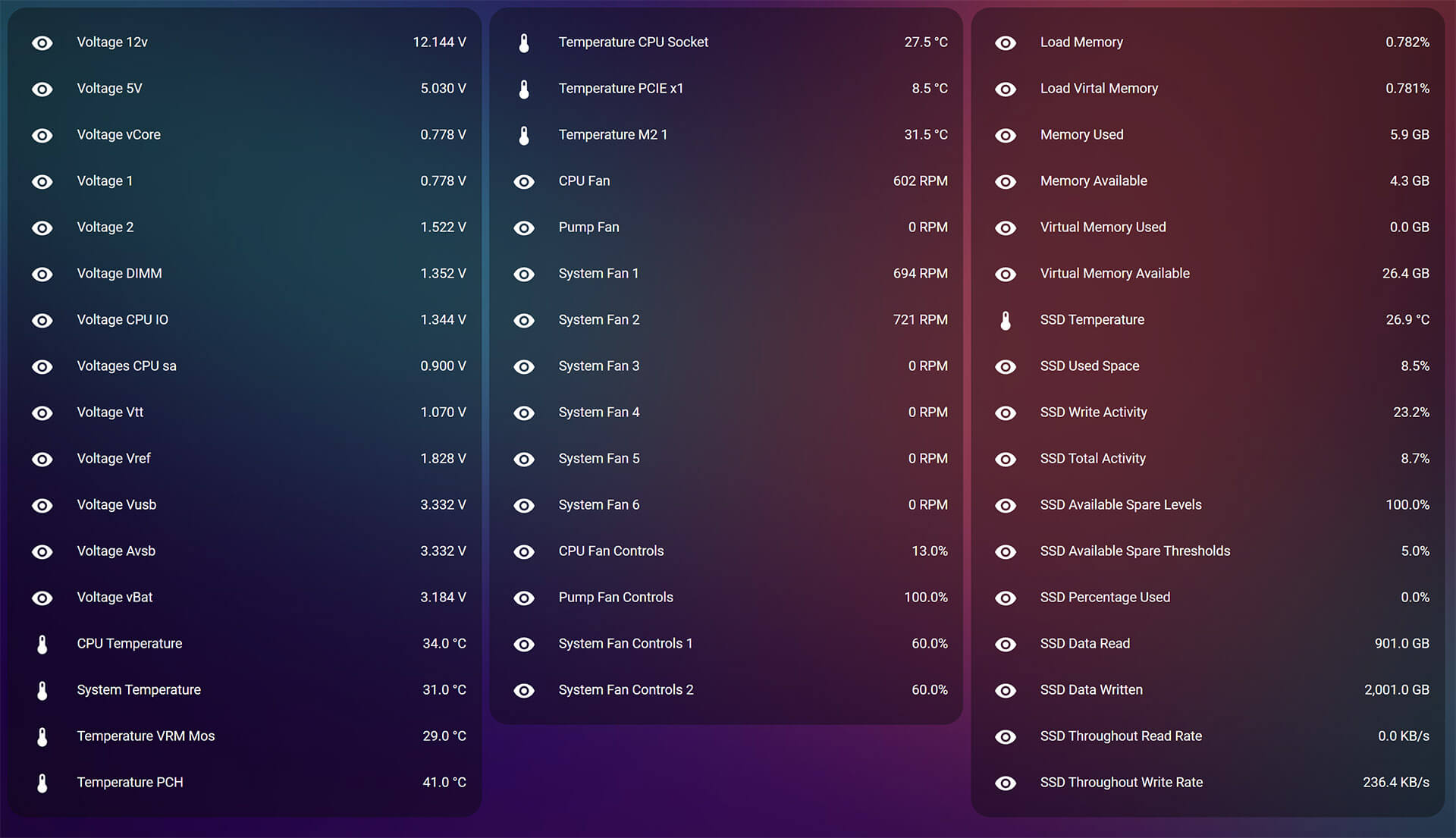Screen dimensions: 1456x838
Task: Click the Temperature M2 1 thermometer icon
Action: pos(524,135)
